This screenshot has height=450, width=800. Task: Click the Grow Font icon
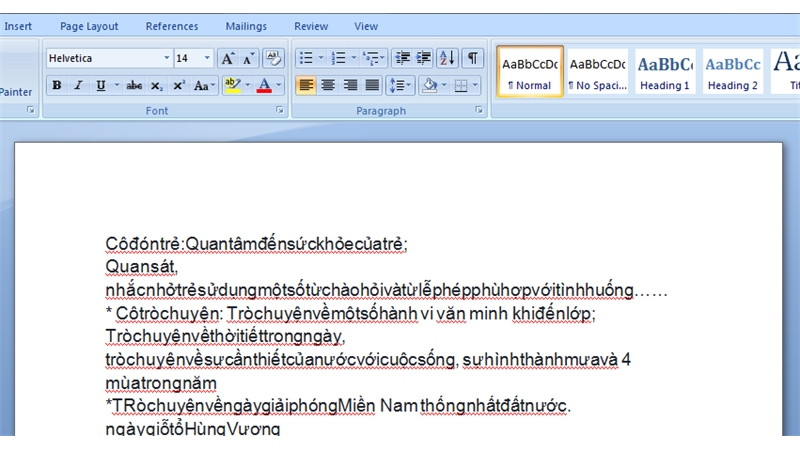tap(228, 58)
